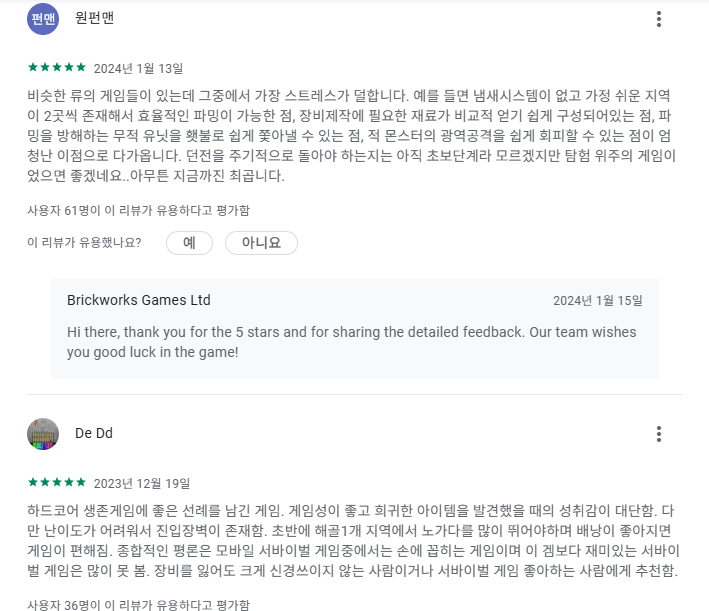Click the five-star rating on De Dd's review

tap(57, 483)
